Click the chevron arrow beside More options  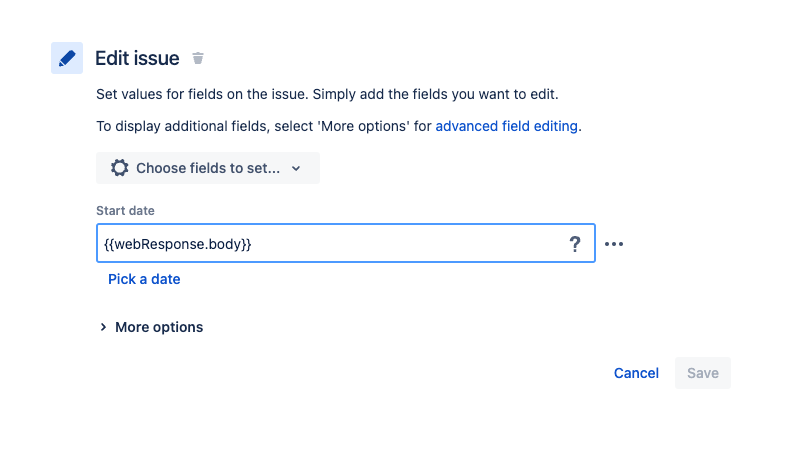pos(103,327)
